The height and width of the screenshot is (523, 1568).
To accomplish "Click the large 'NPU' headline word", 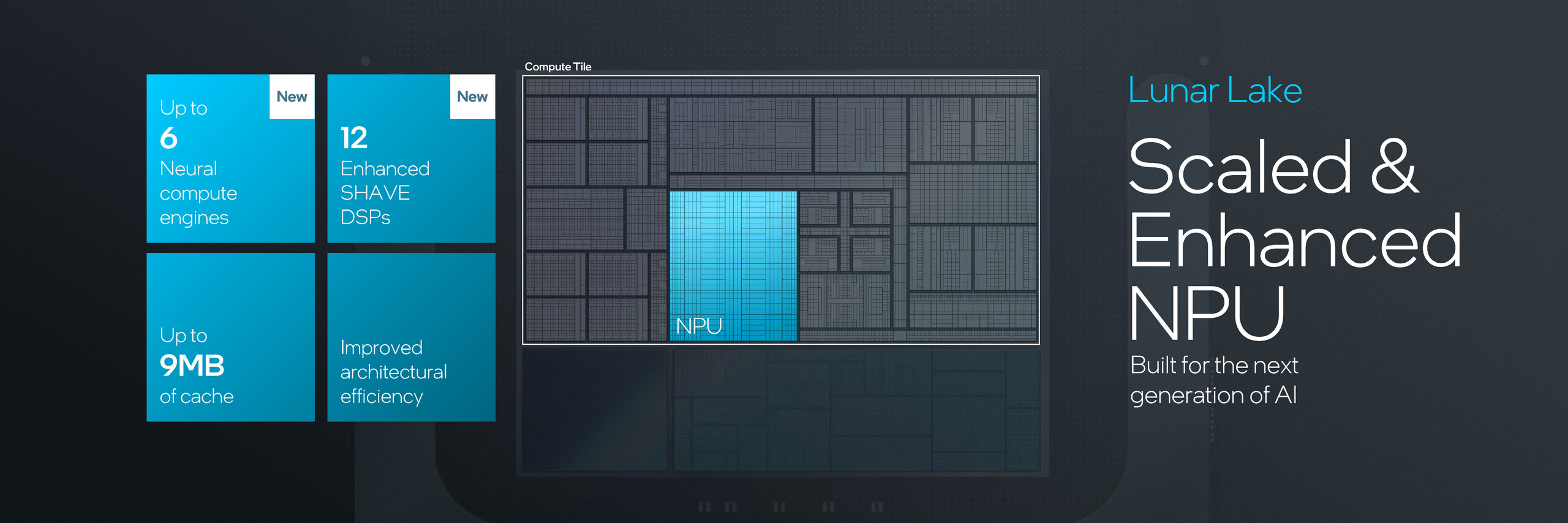I will click(1207, 313).
